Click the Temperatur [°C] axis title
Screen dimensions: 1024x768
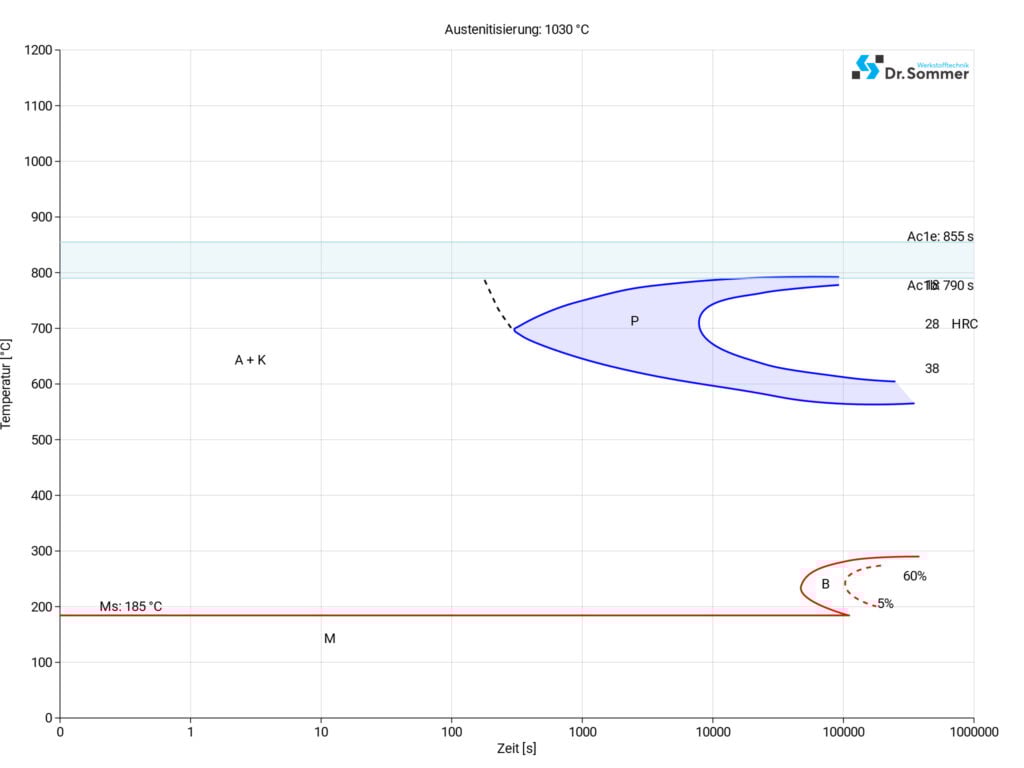(9, 384)
